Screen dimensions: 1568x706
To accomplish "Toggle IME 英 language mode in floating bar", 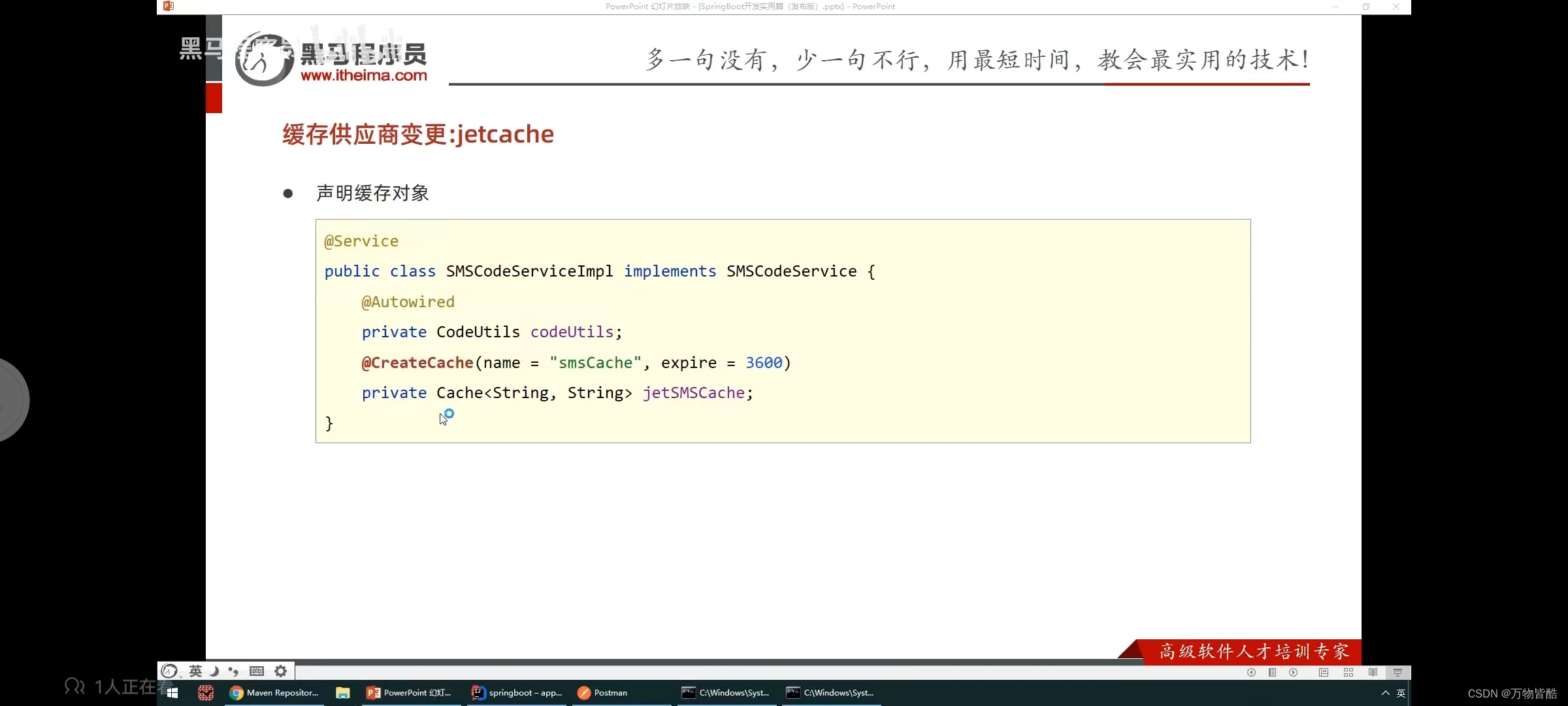I will (x=195, y=671).
